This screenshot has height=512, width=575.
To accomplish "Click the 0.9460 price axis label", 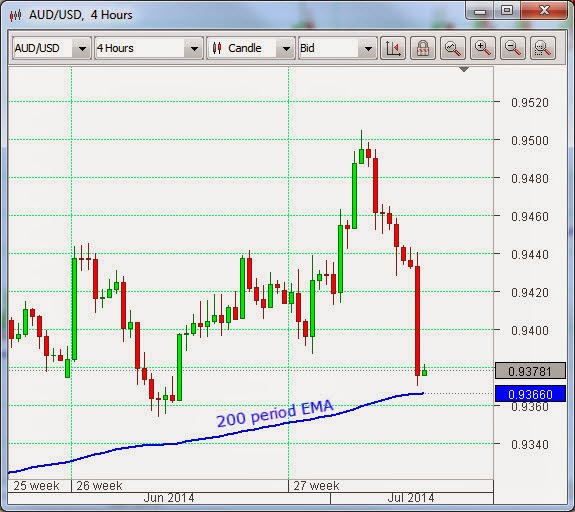I will 530,216.
